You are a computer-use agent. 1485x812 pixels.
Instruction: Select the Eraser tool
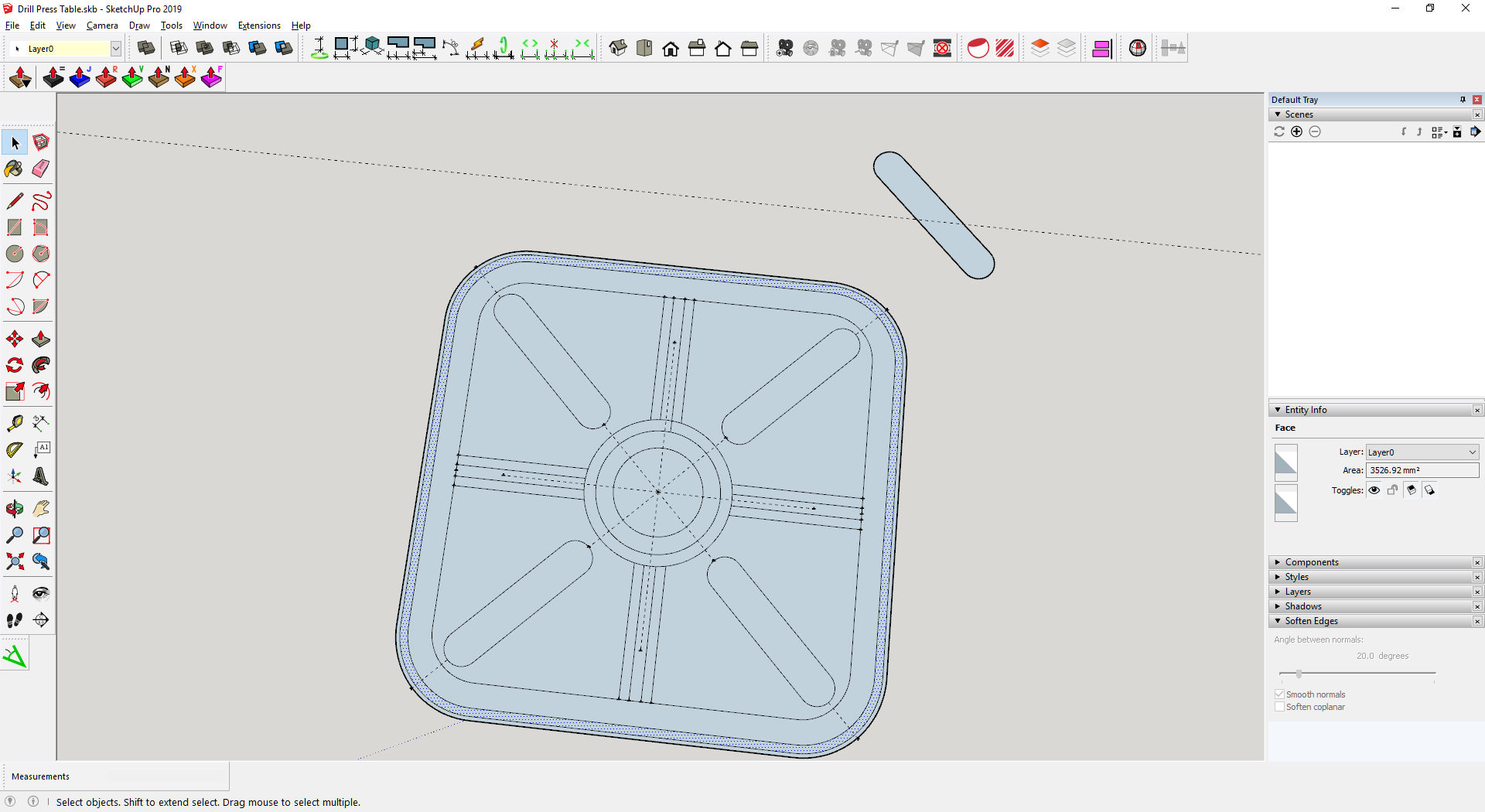pyautogui.click(x=41, y=169)
